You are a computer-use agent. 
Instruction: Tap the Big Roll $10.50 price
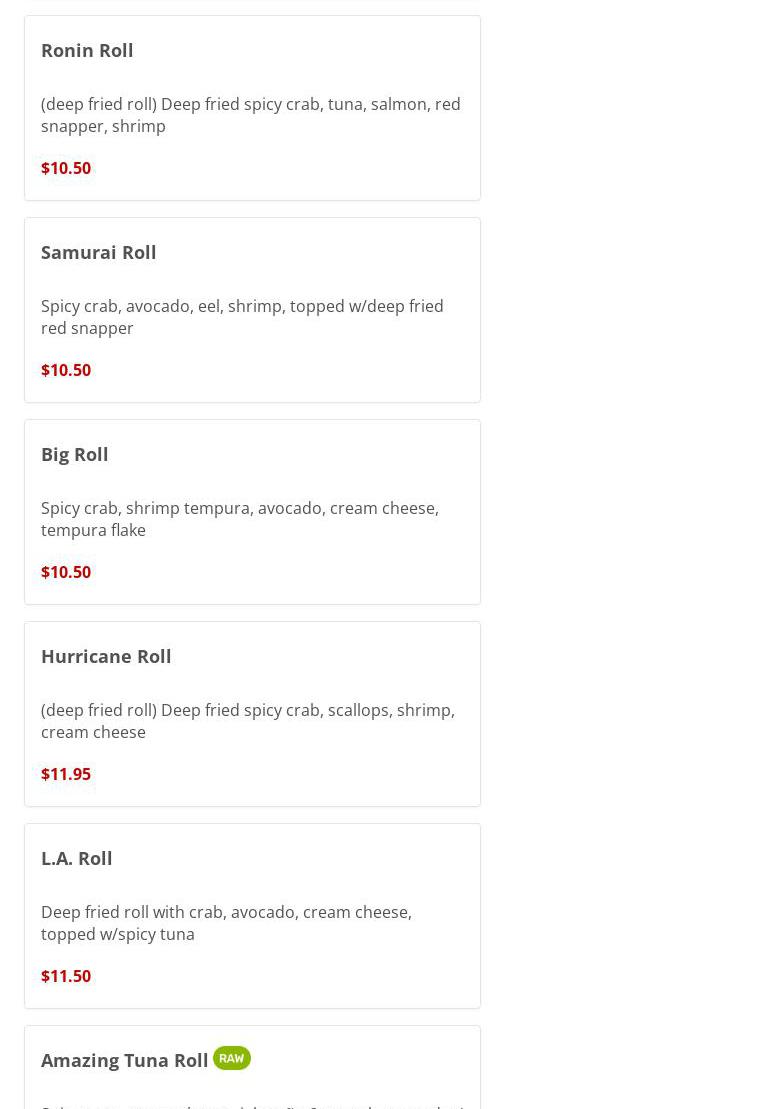coord(66,572)
